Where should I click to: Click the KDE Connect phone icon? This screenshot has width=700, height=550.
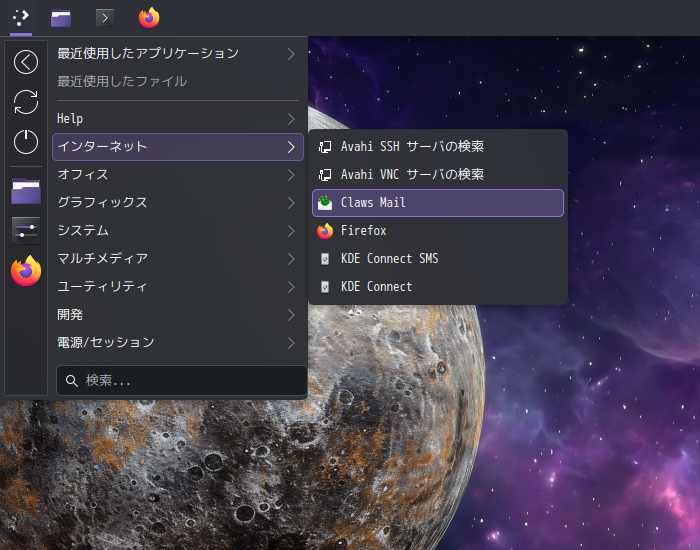[325, 287]
